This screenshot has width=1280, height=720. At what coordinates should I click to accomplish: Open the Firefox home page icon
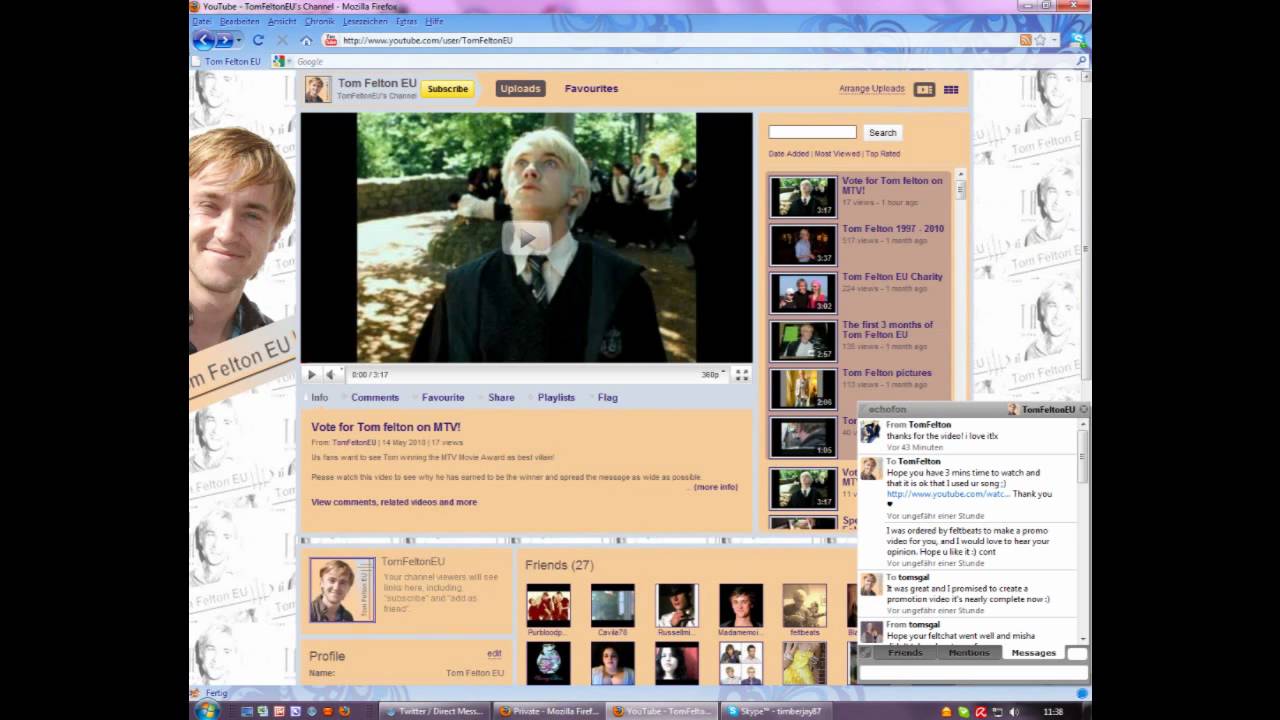tap(306, 40)
